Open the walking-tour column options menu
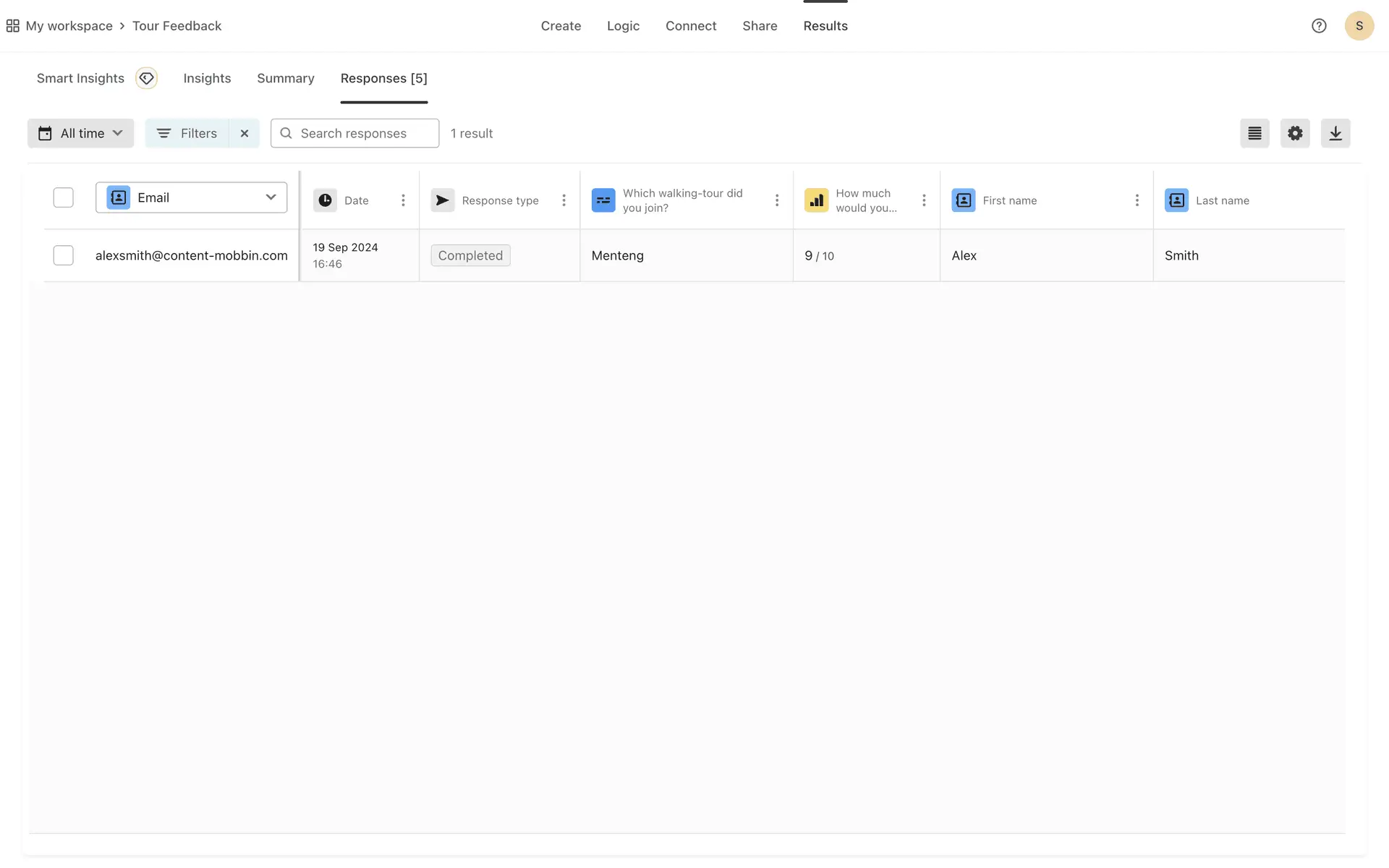The image size is (1389, 868). (x=776, y=200)
